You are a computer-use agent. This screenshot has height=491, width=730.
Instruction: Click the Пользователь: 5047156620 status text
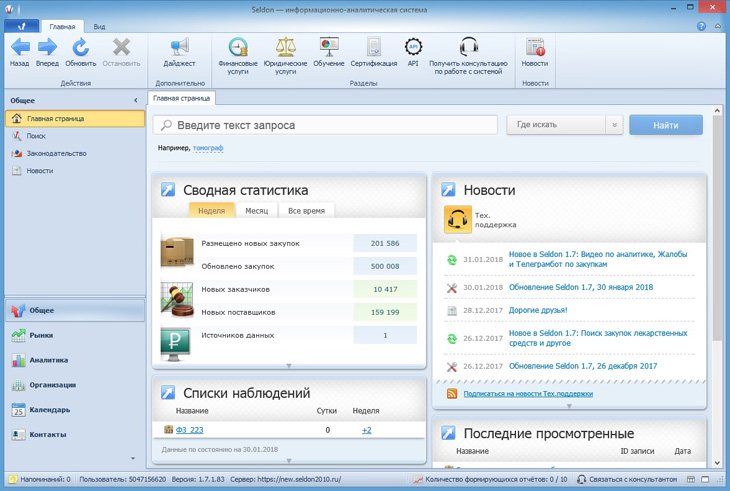[122, 479]
